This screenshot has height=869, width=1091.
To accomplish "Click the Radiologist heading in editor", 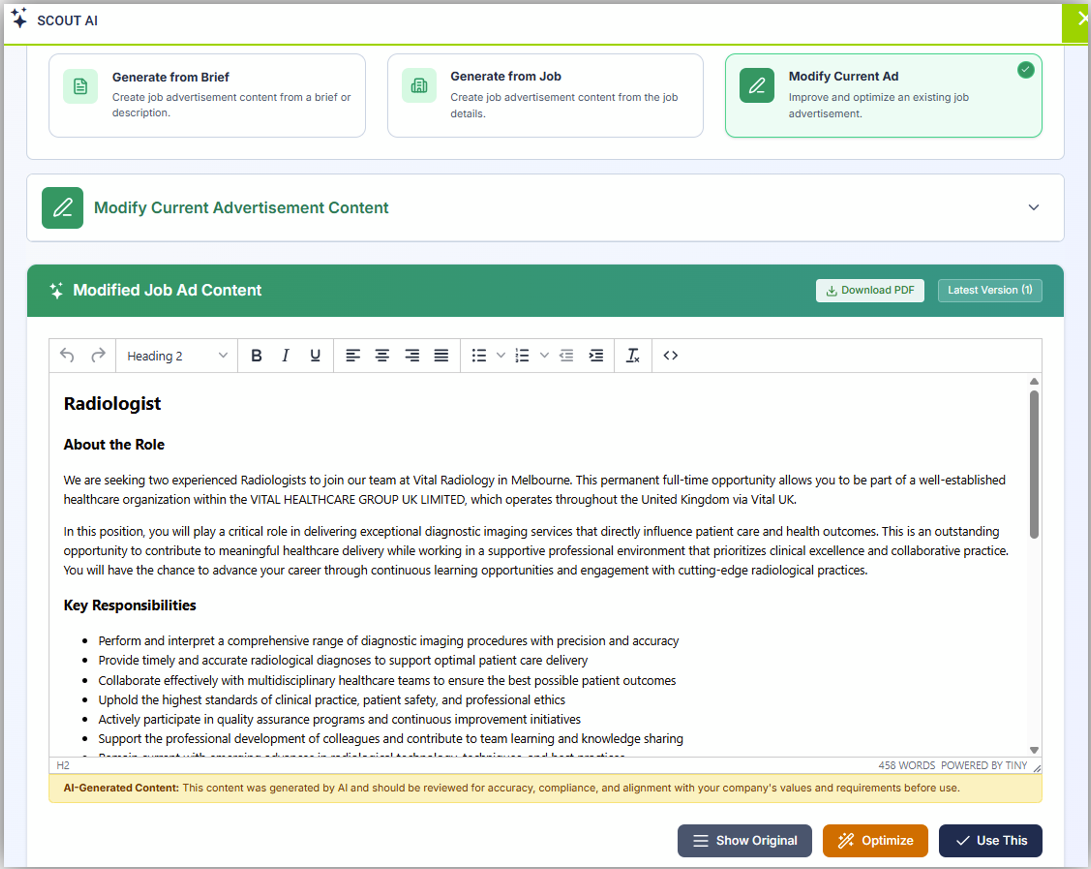I will pyautogui.click(x=112, y=404).
